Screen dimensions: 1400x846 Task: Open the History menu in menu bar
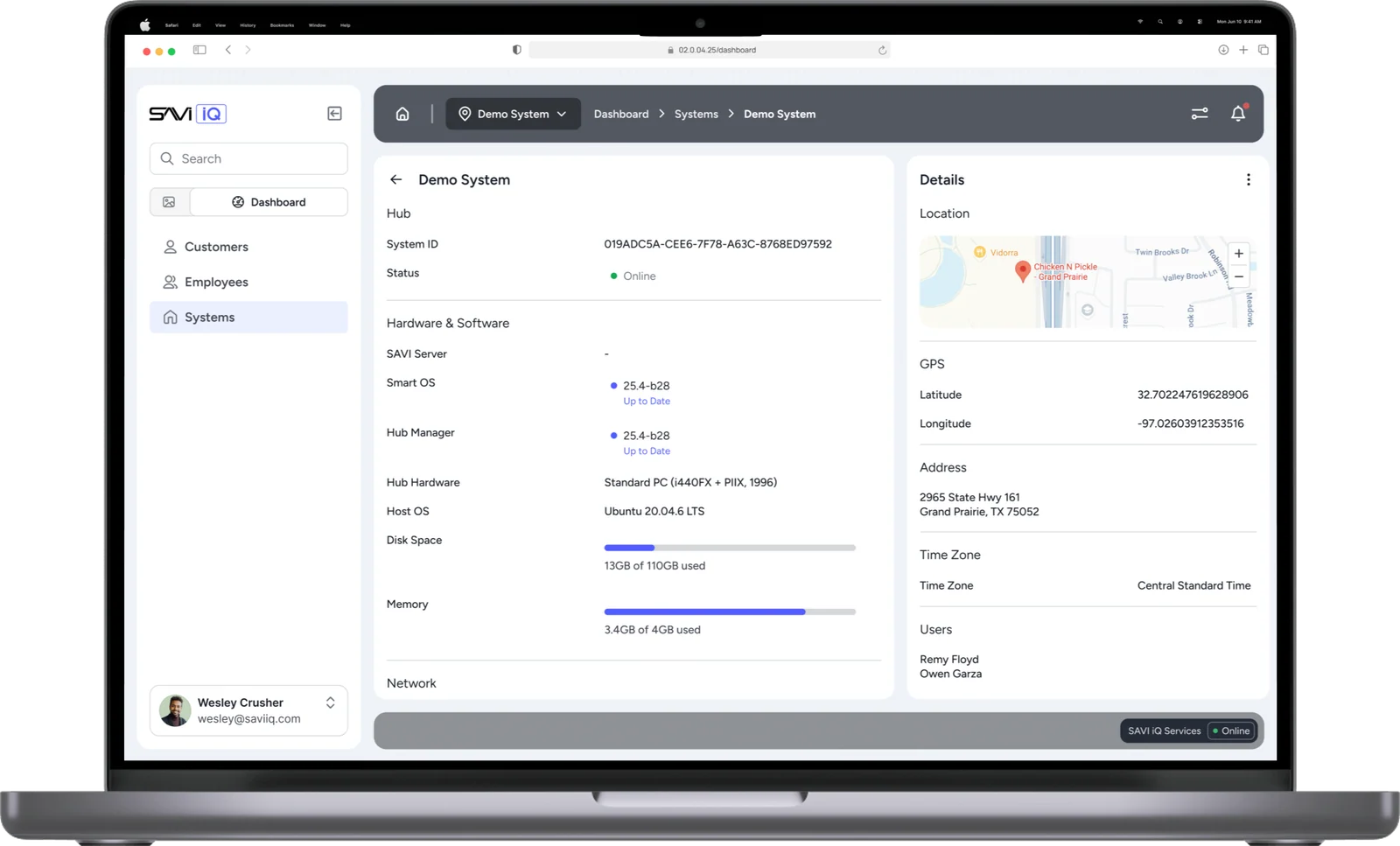coord(248,24)
